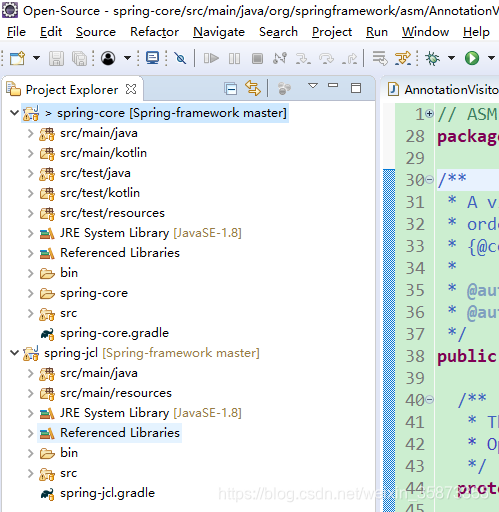Expand the src/test/resources folder

coord(30,213)
